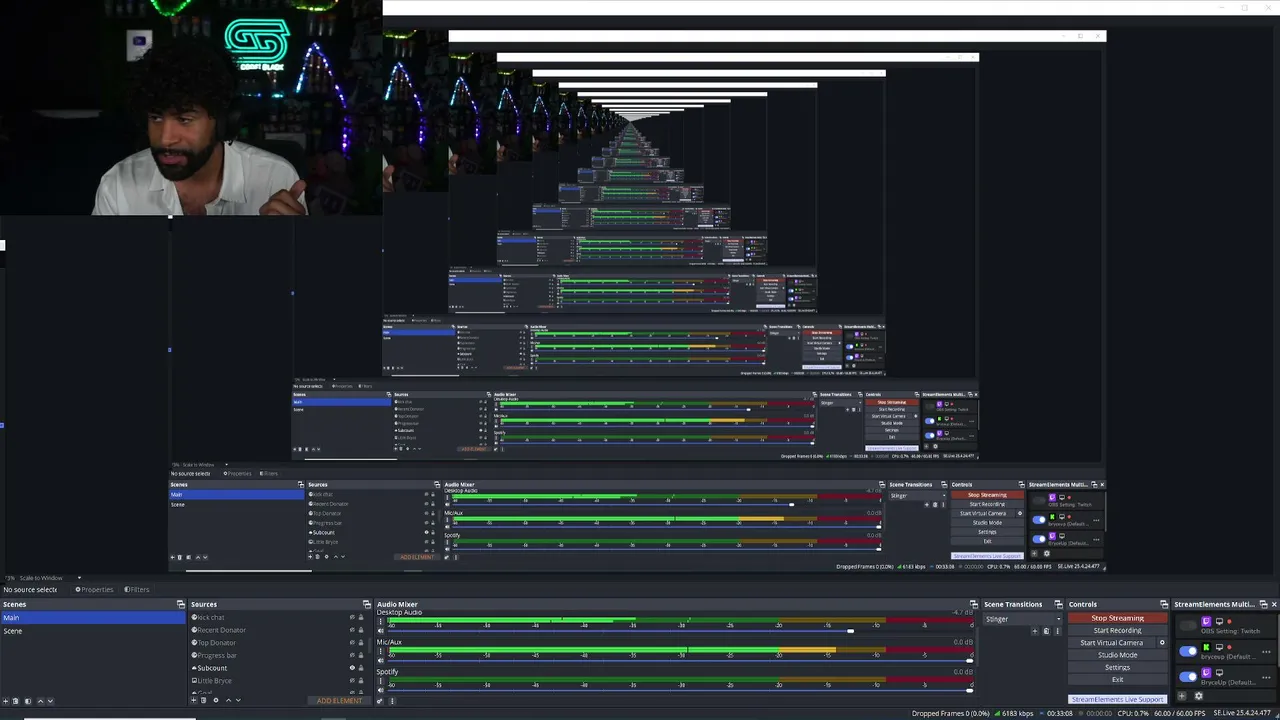This screenshot has height=720, width=1280.
Task: Open OBS Settings from Controls
Action: tap(1117, 667)
